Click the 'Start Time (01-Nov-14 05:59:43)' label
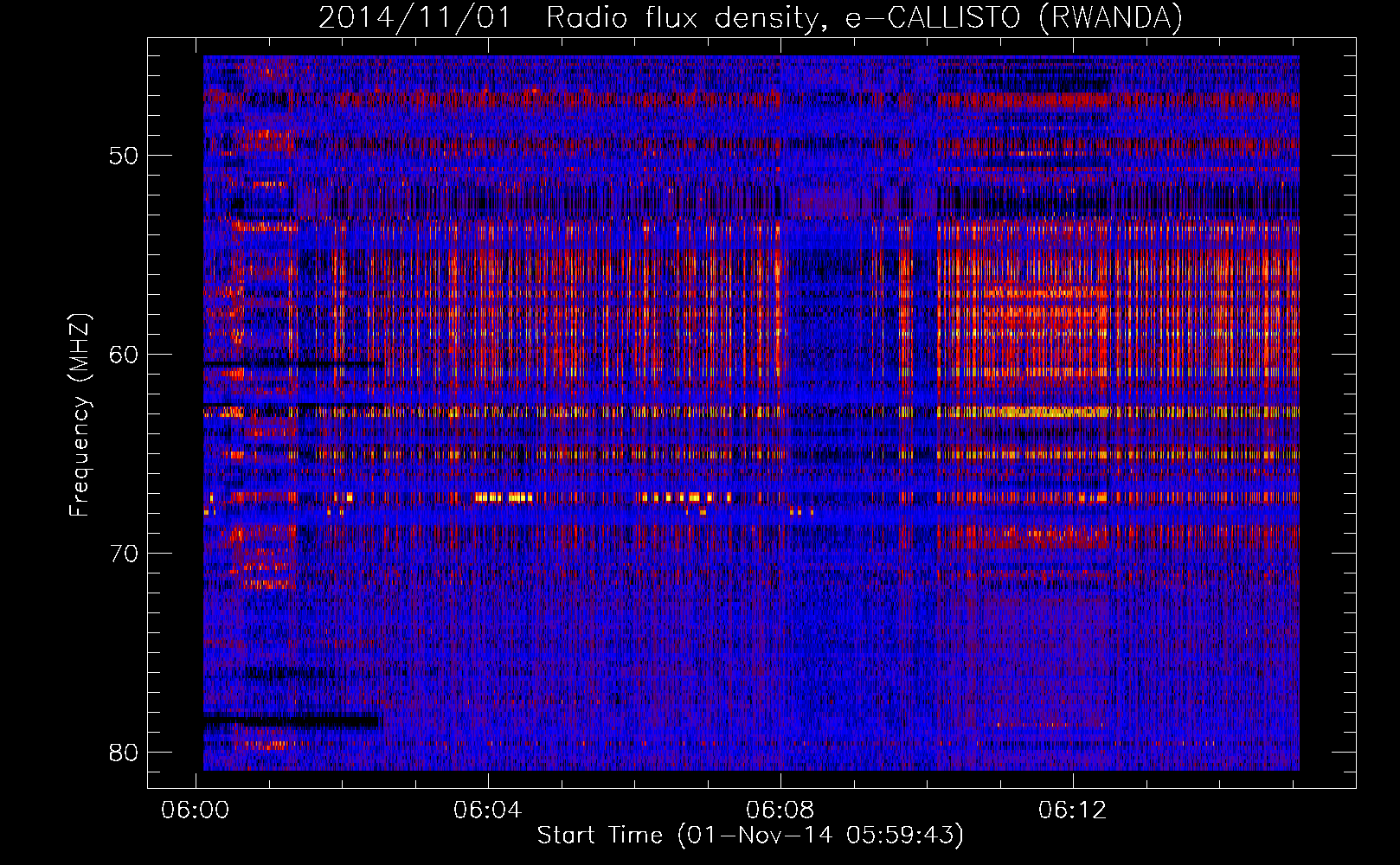 coord(750,836)
